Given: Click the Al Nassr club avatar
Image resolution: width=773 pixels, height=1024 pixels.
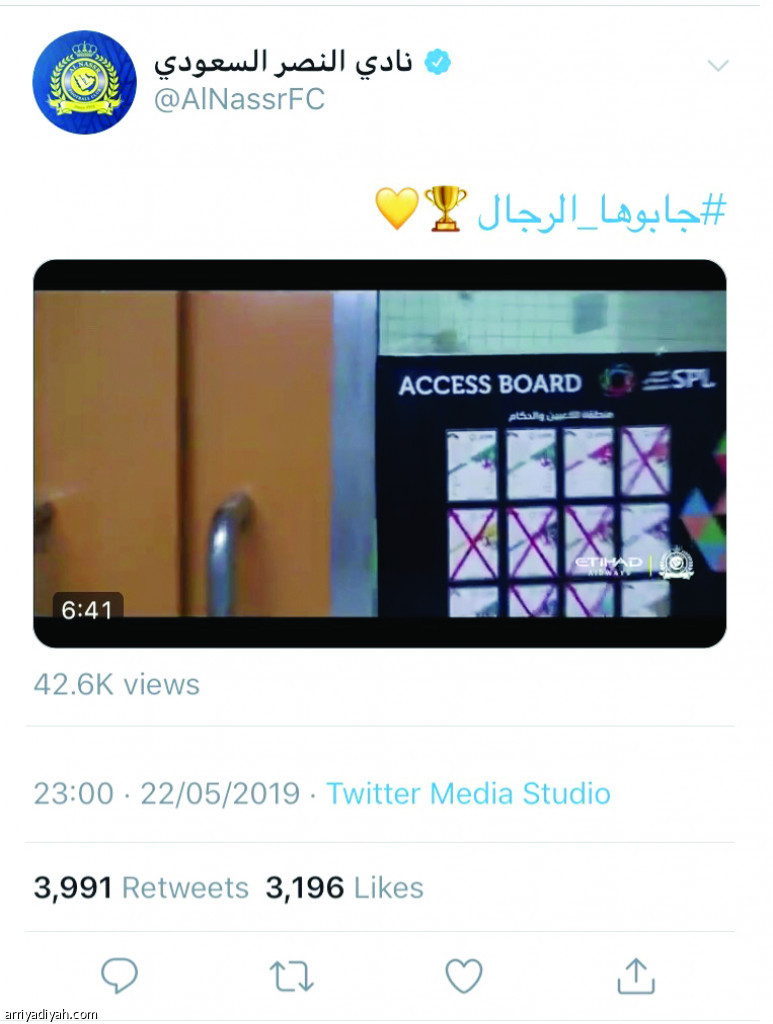Looking at the screenshot, I should pos(85,82).
